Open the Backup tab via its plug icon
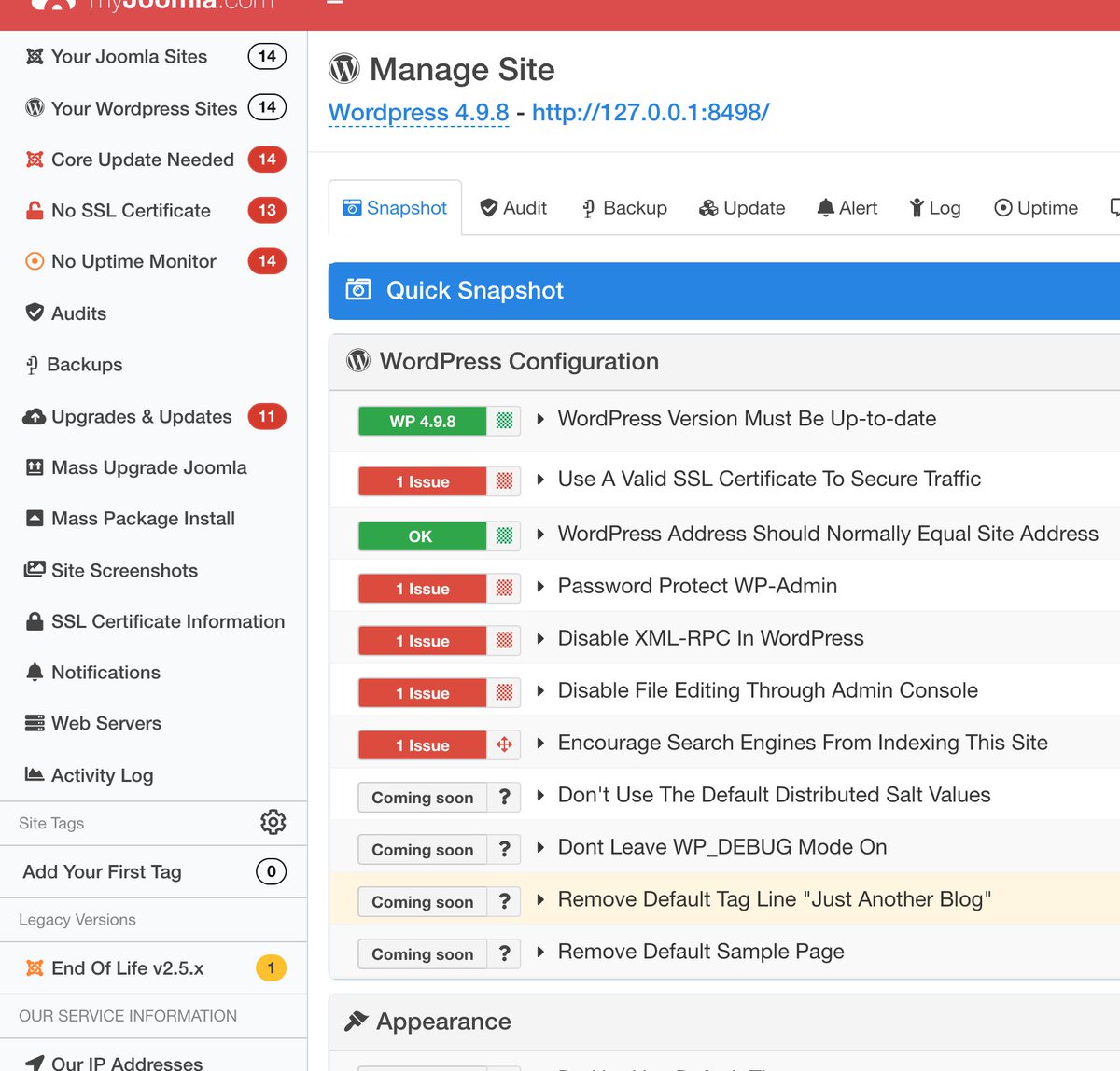This screenshot has height=1071, width=1120. tap(589, 207)
